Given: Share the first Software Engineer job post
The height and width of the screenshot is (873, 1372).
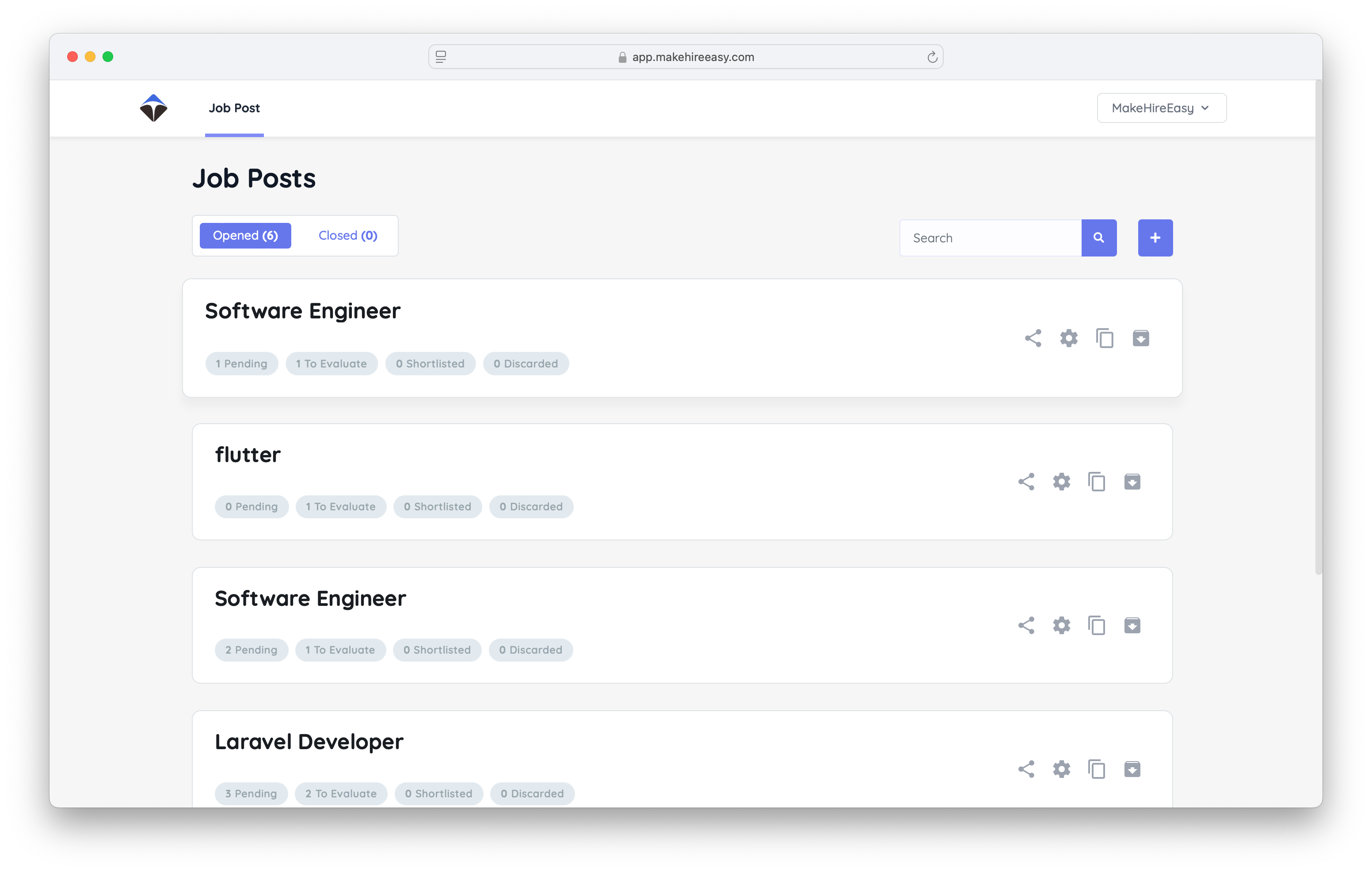Looking at the screenshot, I should pyautogui.click(x=1033, y=338).
